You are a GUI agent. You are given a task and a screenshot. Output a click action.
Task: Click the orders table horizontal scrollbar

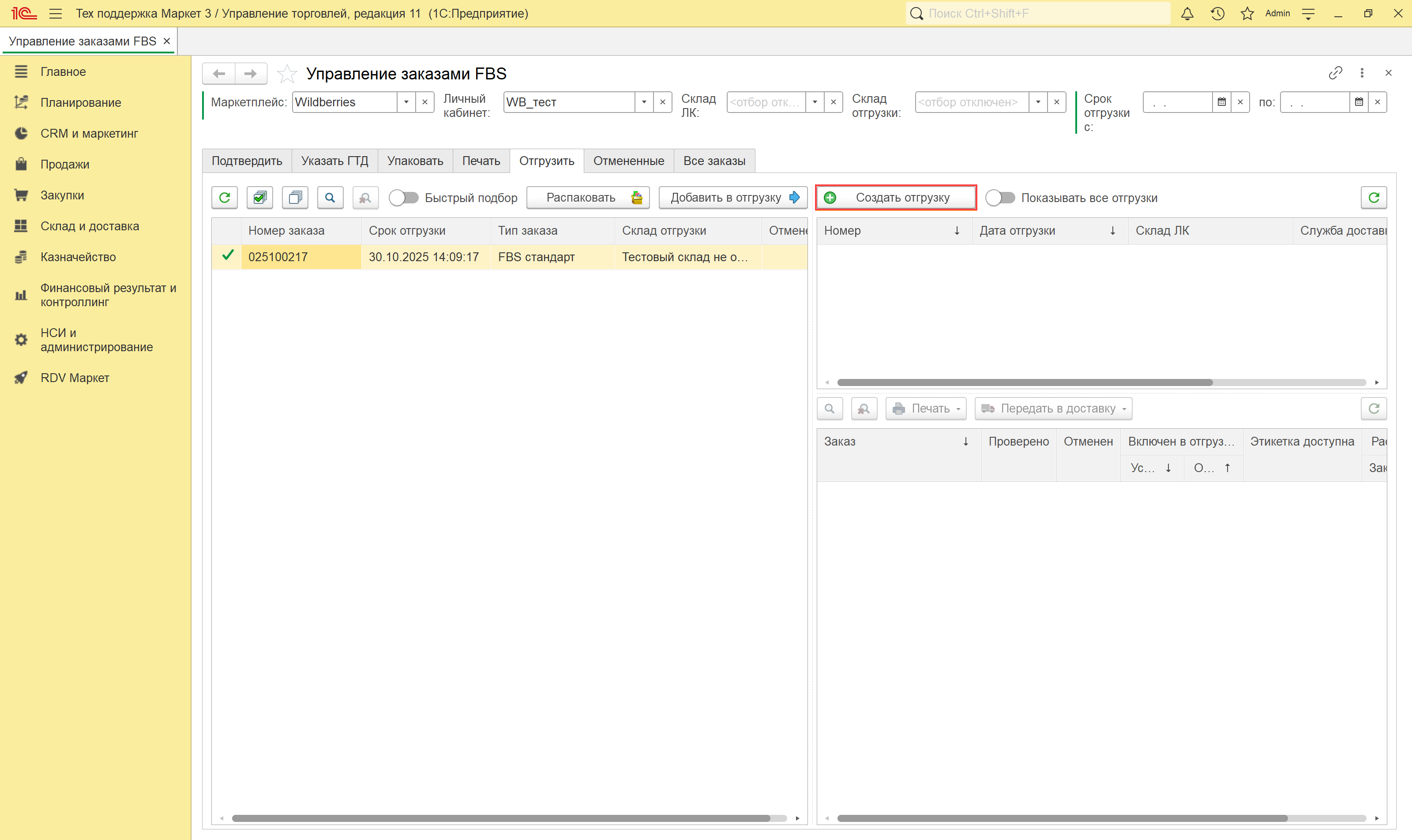pyautogui.click(x=501, y=818)
